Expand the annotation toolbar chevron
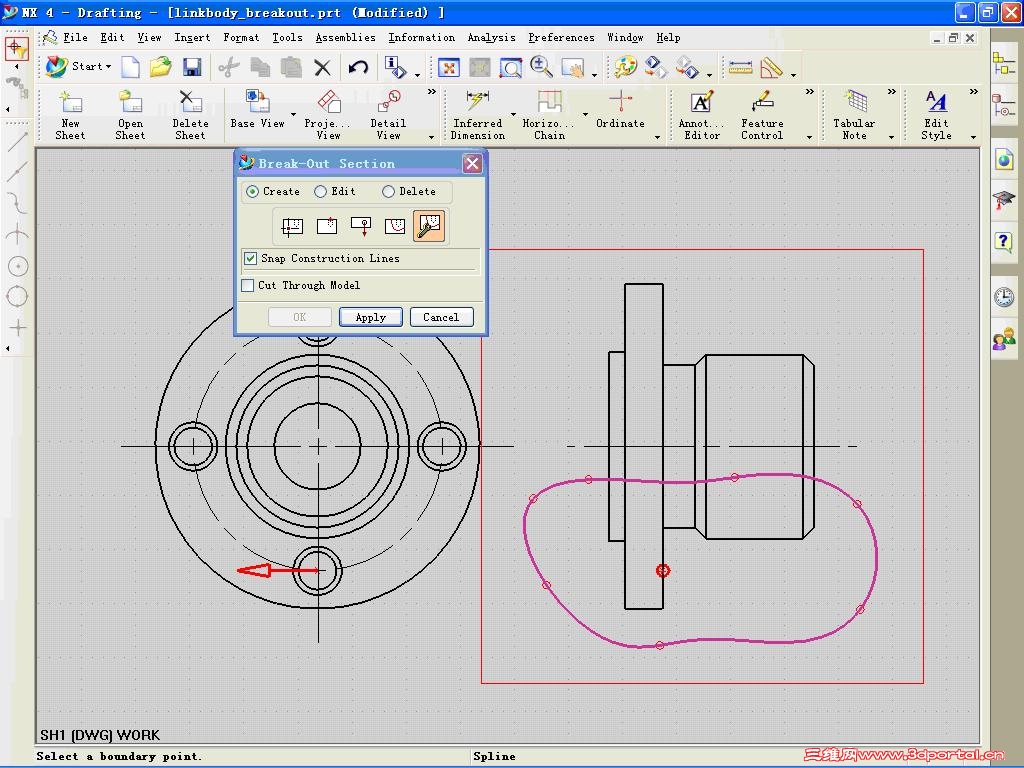 (810, 92)
